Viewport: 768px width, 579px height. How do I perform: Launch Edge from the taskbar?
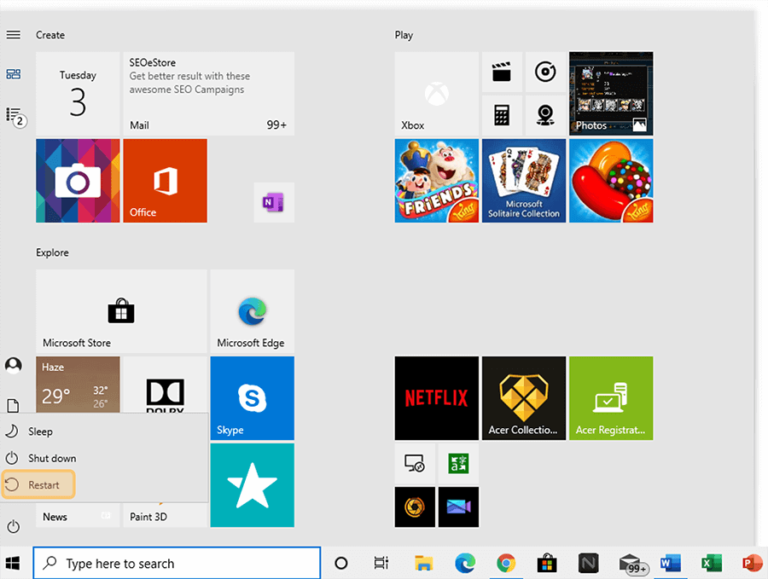pos(465,563)
